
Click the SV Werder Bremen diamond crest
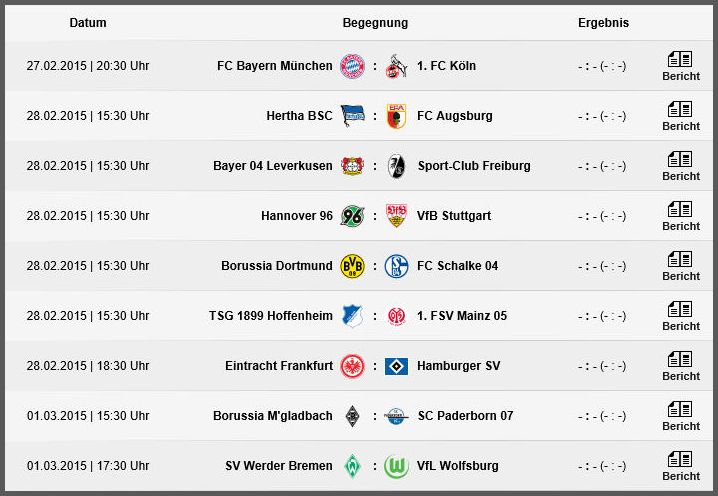[x=352, y=466]
